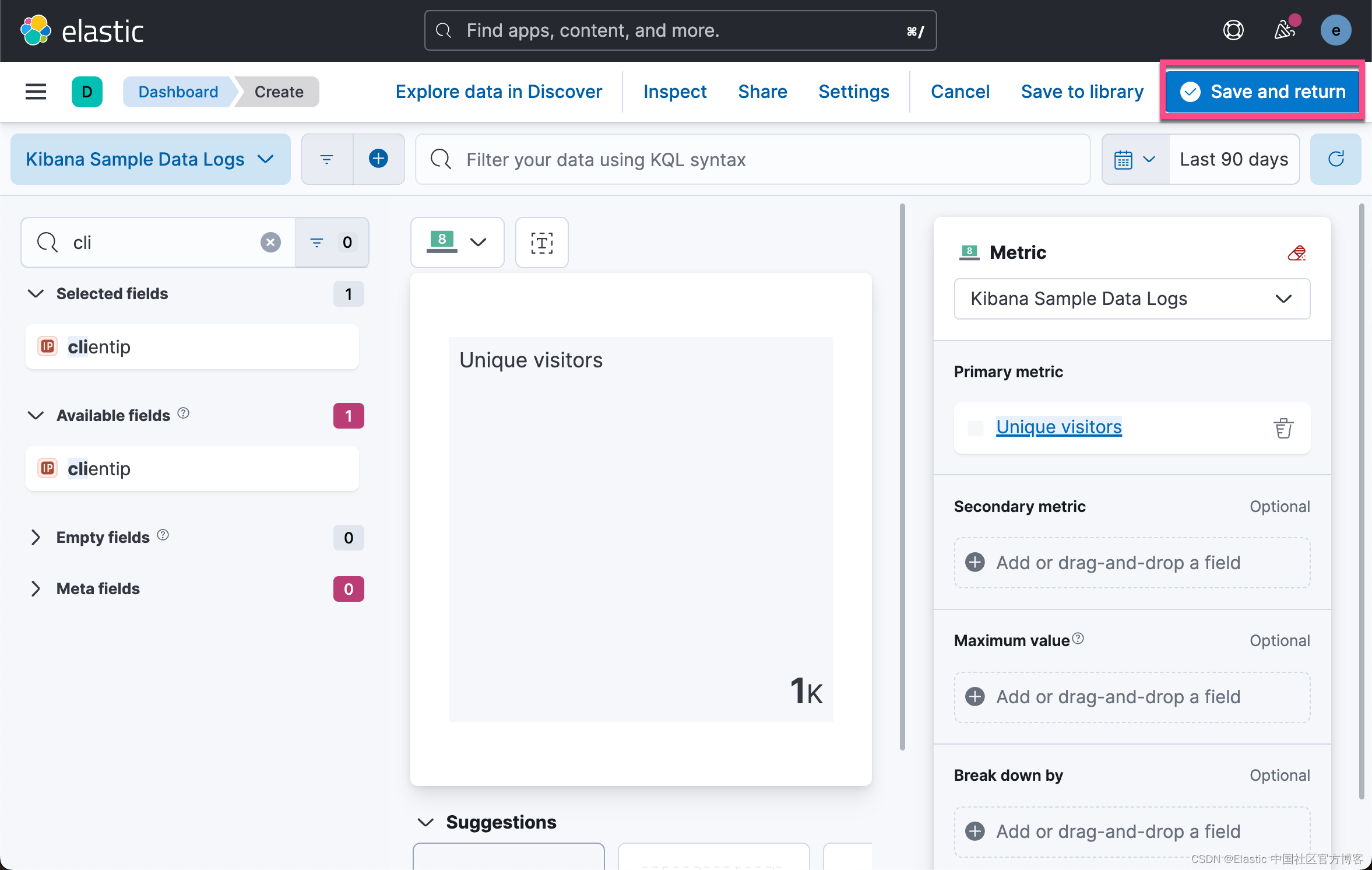Clear the cli field search text

pos(270,242)
